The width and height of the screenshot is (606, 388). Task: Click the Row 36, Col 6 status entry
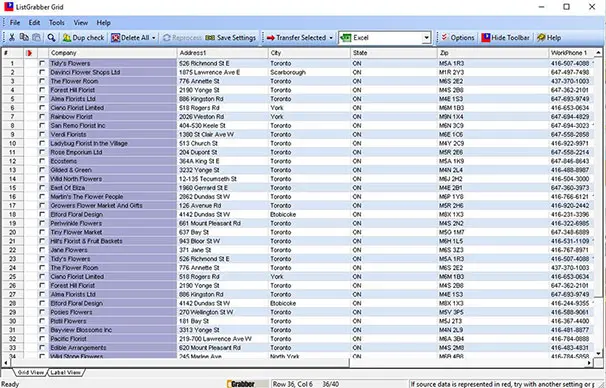click(293, 384)
